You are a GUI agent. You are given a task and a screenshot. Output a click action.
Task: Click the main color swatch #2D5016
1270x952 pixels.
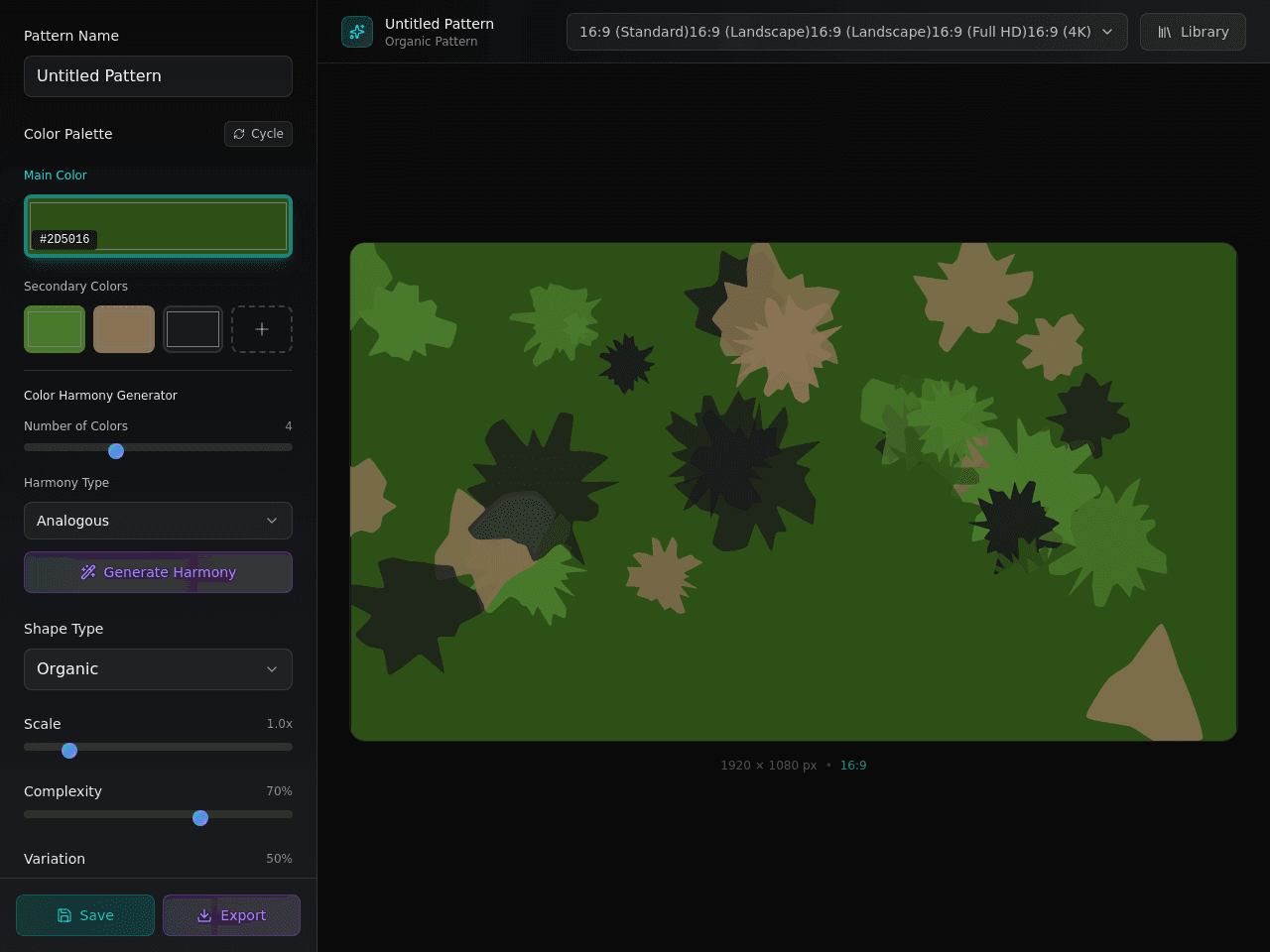[158, 226]
